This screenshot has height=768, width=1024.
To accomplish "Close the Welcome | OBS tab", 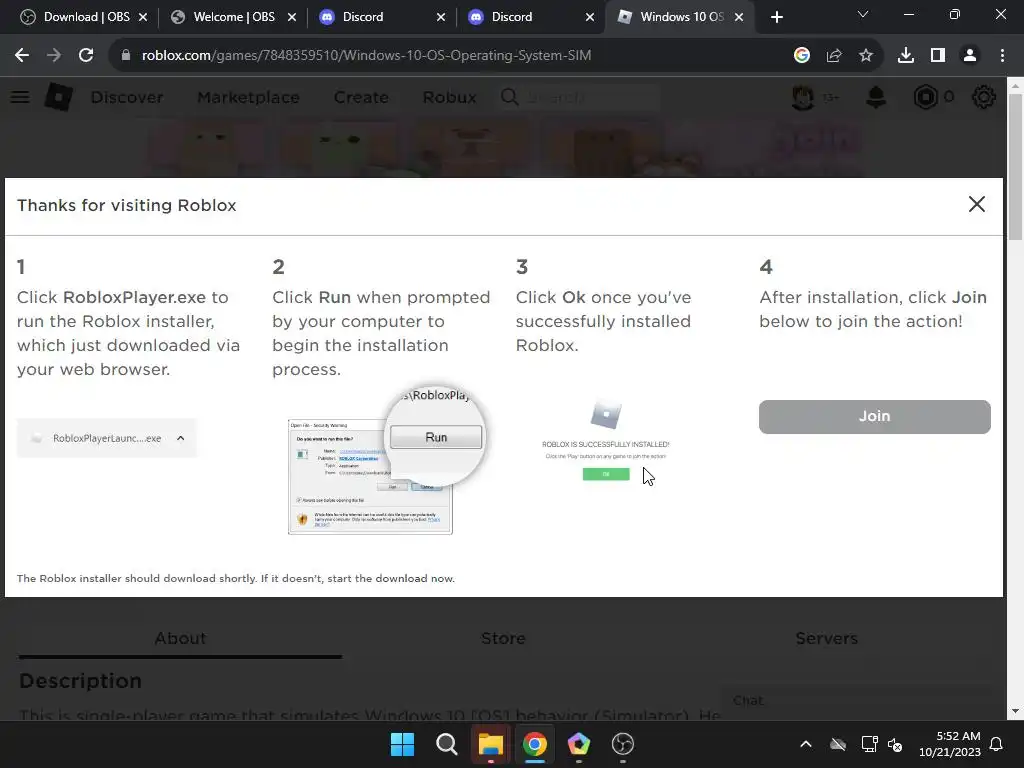I will (292, 17).
